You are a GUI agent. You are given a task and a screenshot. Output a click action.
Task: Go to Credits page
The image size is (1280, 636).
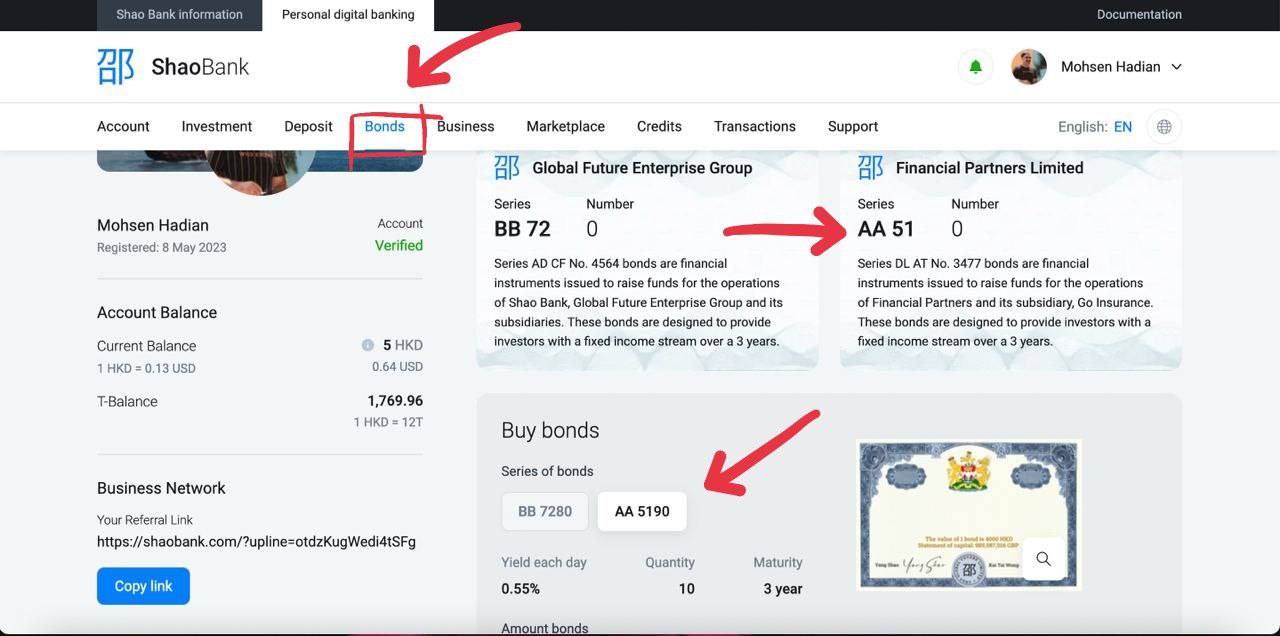[x=659, y=127]
